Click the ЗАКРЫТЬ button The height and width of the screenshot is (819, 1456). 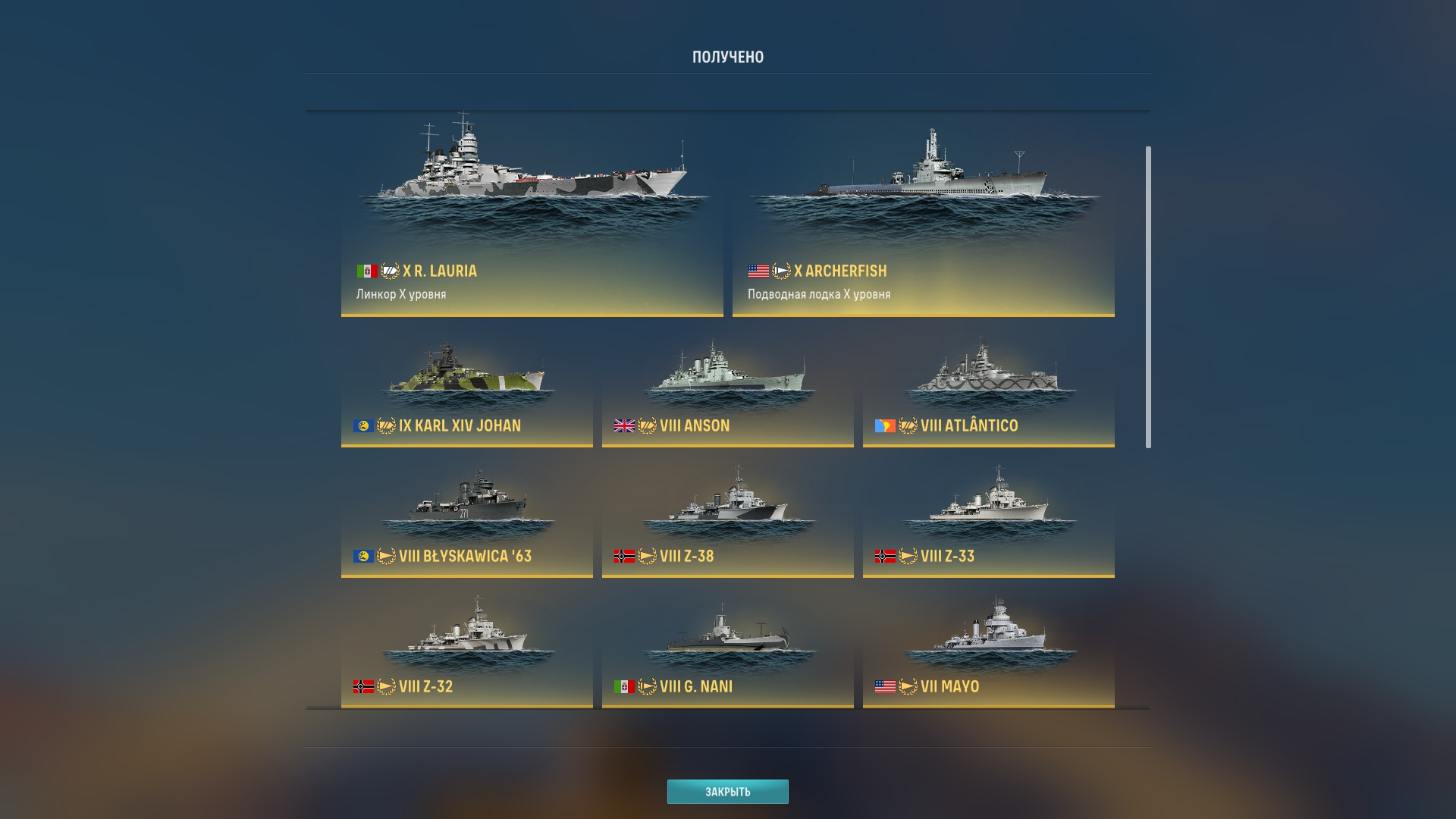tap(728, 792)
